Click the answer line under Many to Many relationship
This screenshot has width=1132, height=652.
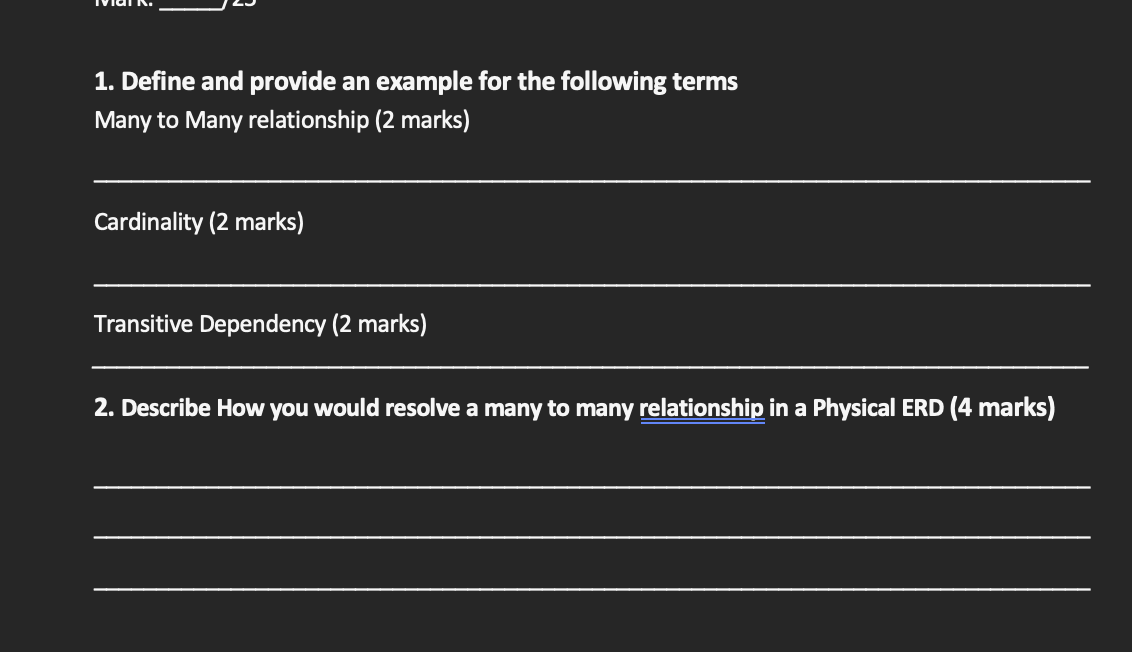coord(590,180)
